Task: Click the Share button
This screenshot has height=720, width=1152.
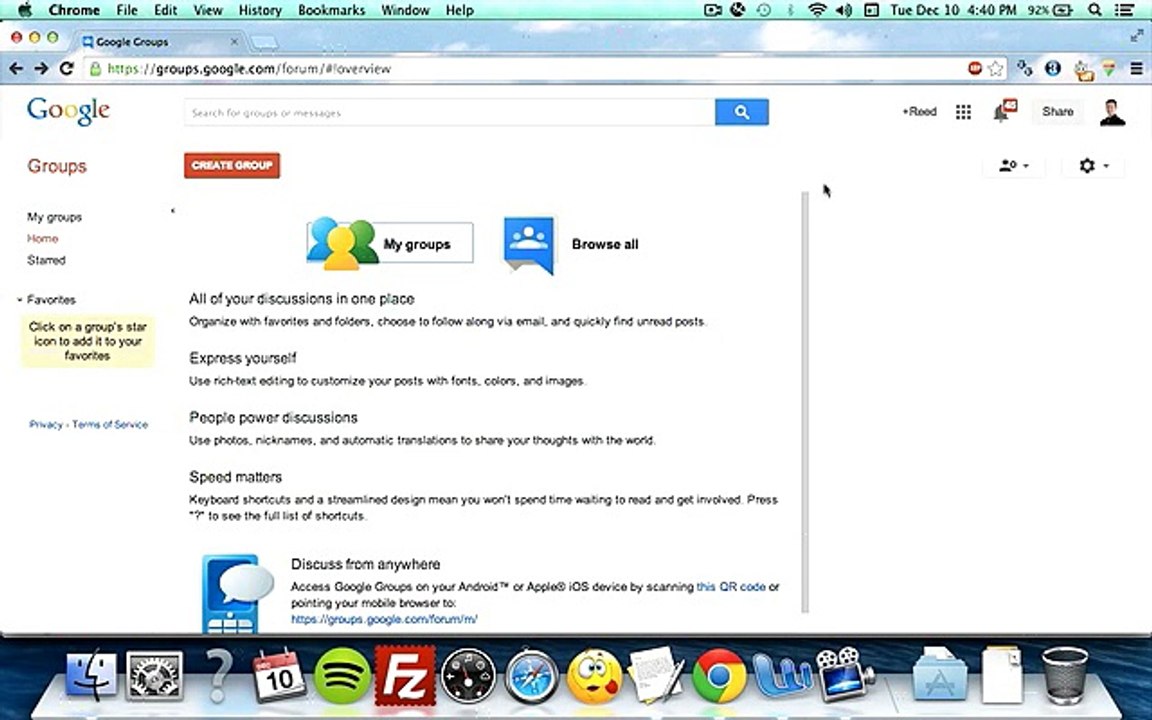Action: tap(1057, 112)
